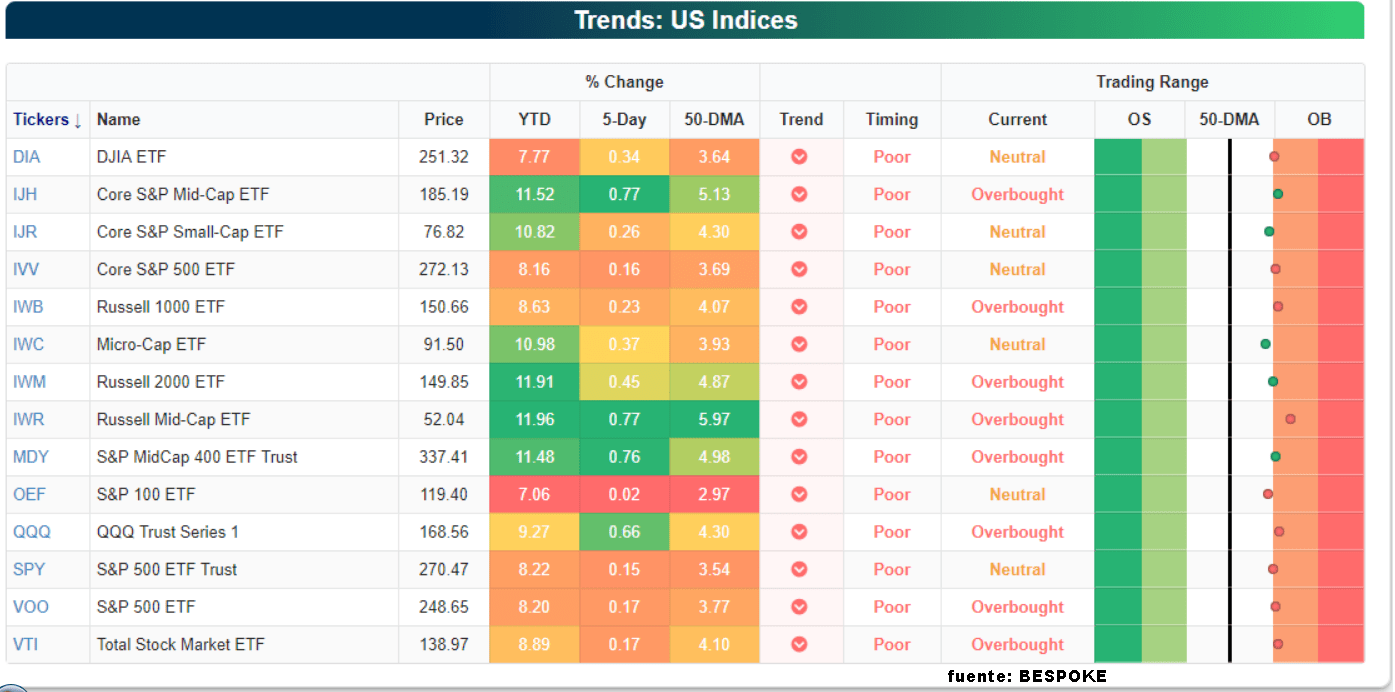Image resolution: width=1395 pixels, height=692 pixels.
Task: Sort by YTD percent change column
Action: click(534, 120)
